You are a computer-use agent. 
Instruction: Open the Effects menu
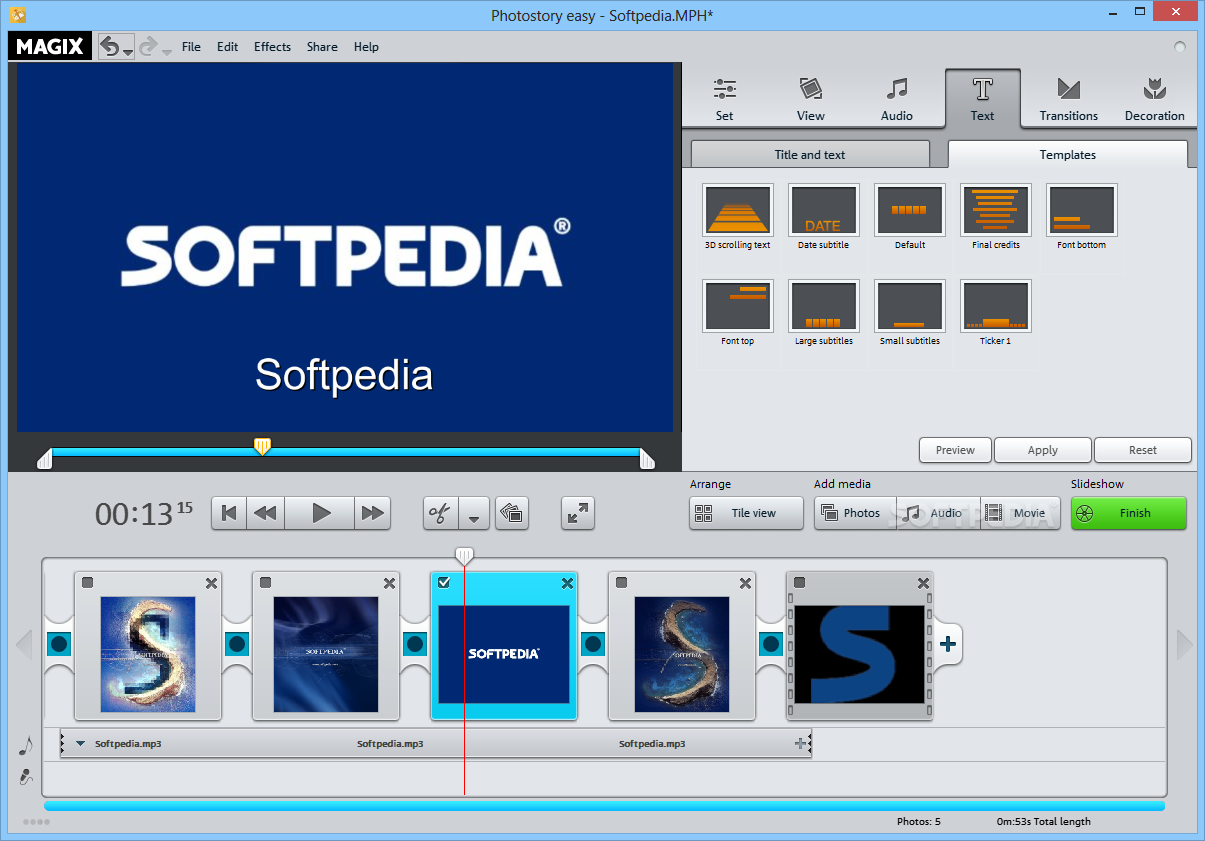pos(272,47)
